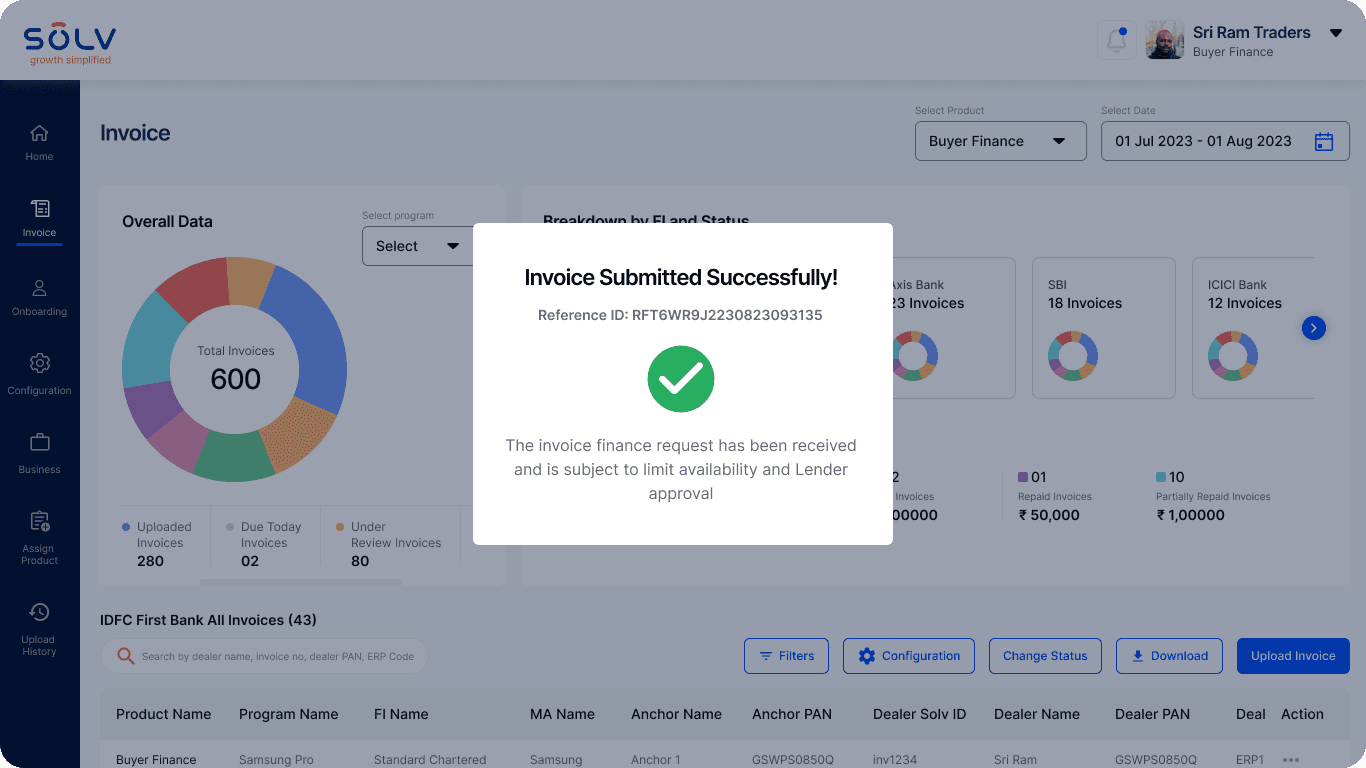Screen dimensions: 1366x768
Task: Click the Product Name column header
Action: [163, 714]
